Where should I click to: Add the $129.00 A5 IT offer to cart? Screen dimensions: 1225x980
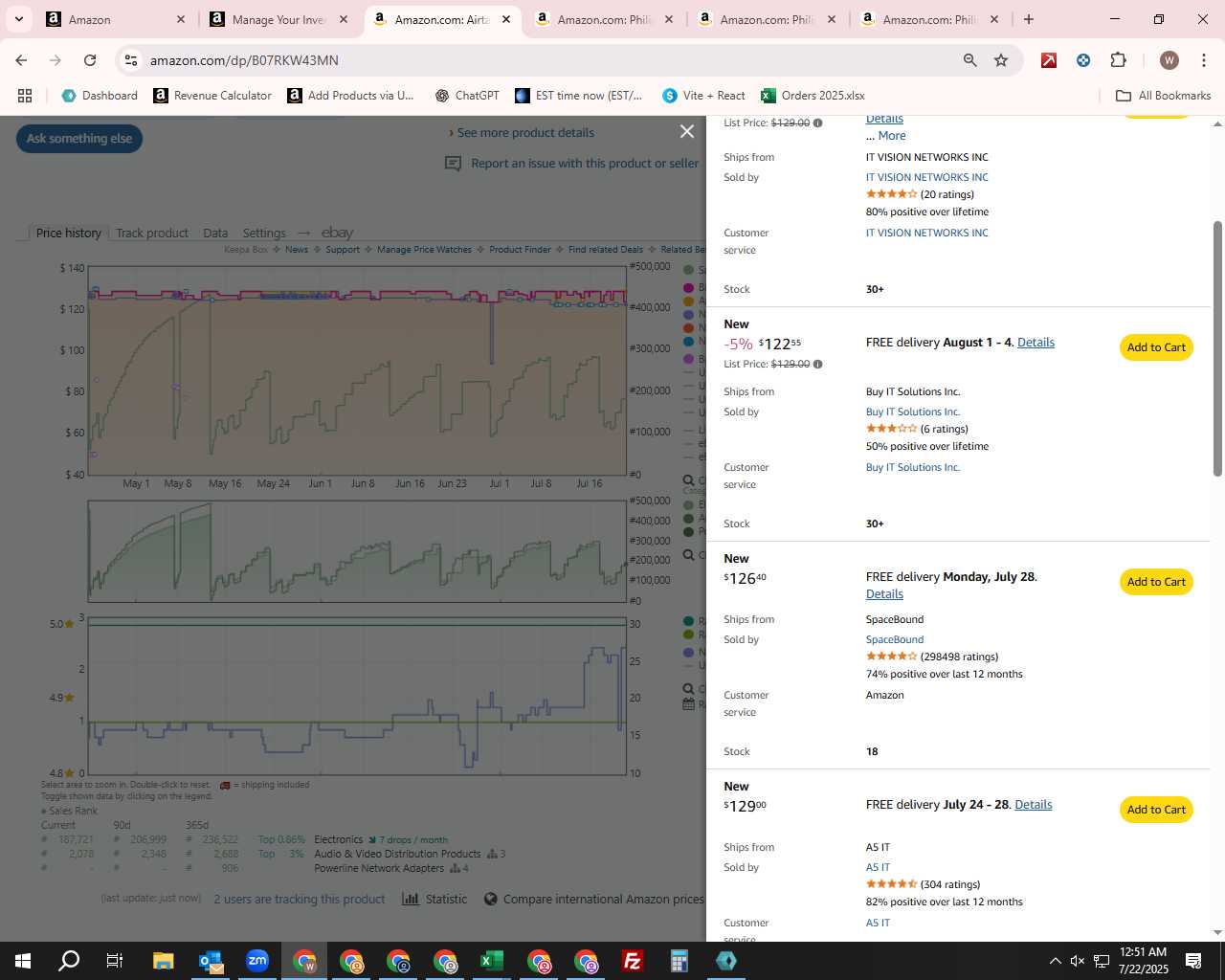coord(1156,810)
